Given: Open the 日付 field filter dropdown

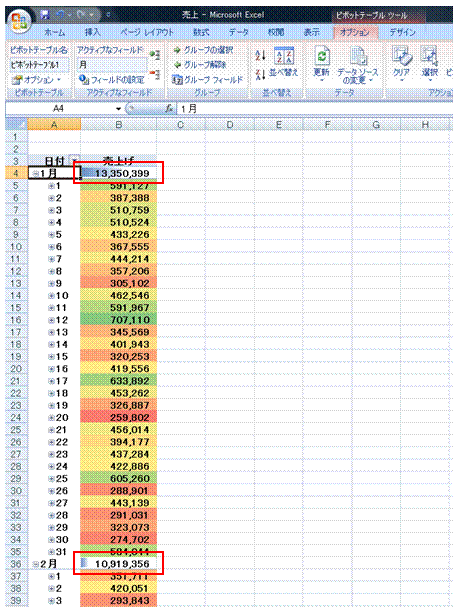Looking at the screenshot, I should pos(75,160).
